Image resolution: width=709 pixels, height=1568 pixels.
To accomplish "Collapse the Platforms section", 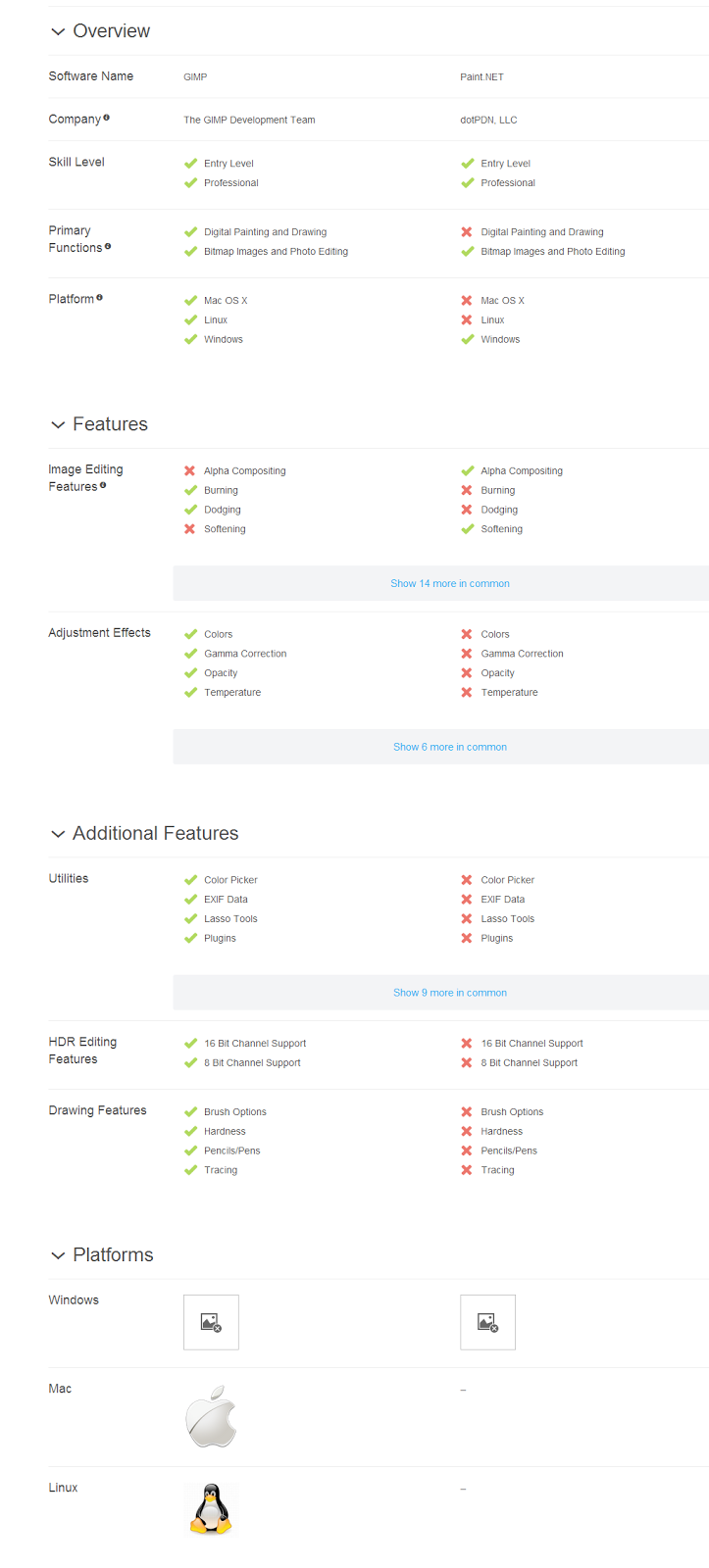I will (58, 1255).
